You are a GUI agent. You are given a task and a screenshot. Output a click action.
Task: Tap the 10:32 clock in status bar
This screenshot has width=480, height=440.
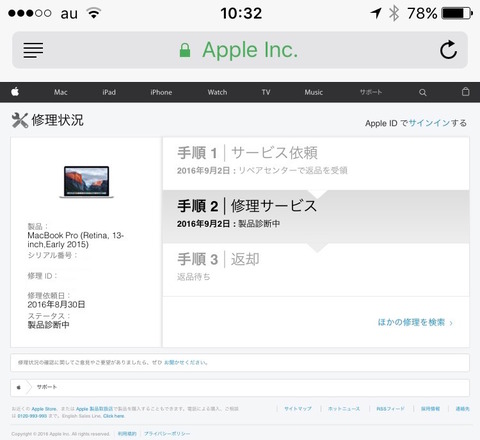click(241, 13)
